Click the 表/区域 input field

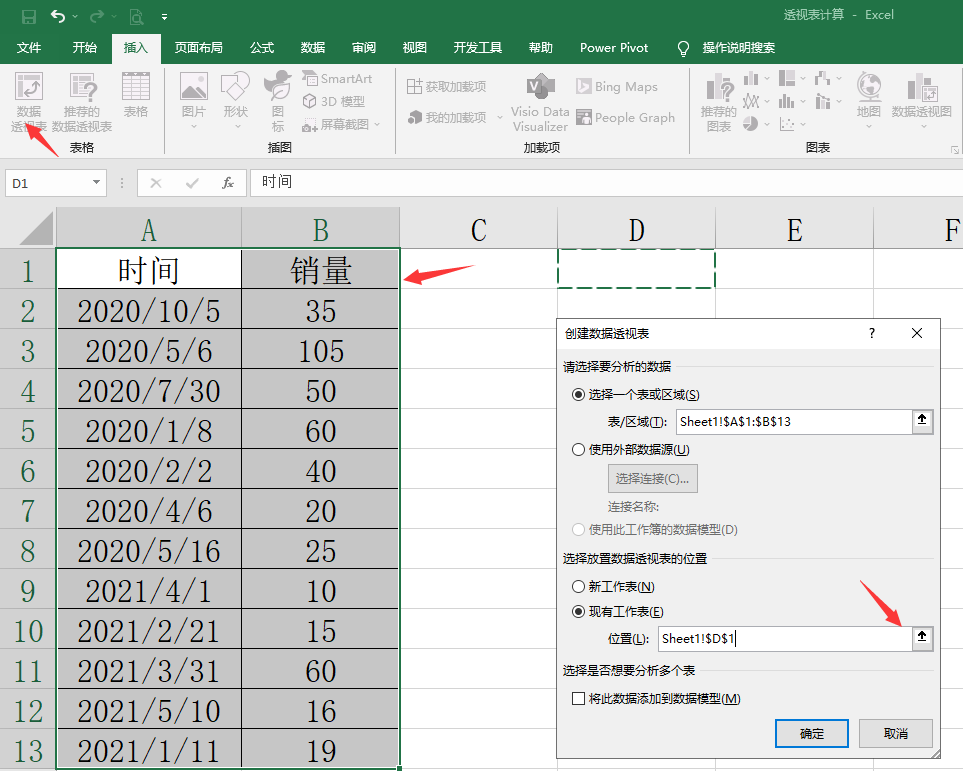(x=794, y=421)
